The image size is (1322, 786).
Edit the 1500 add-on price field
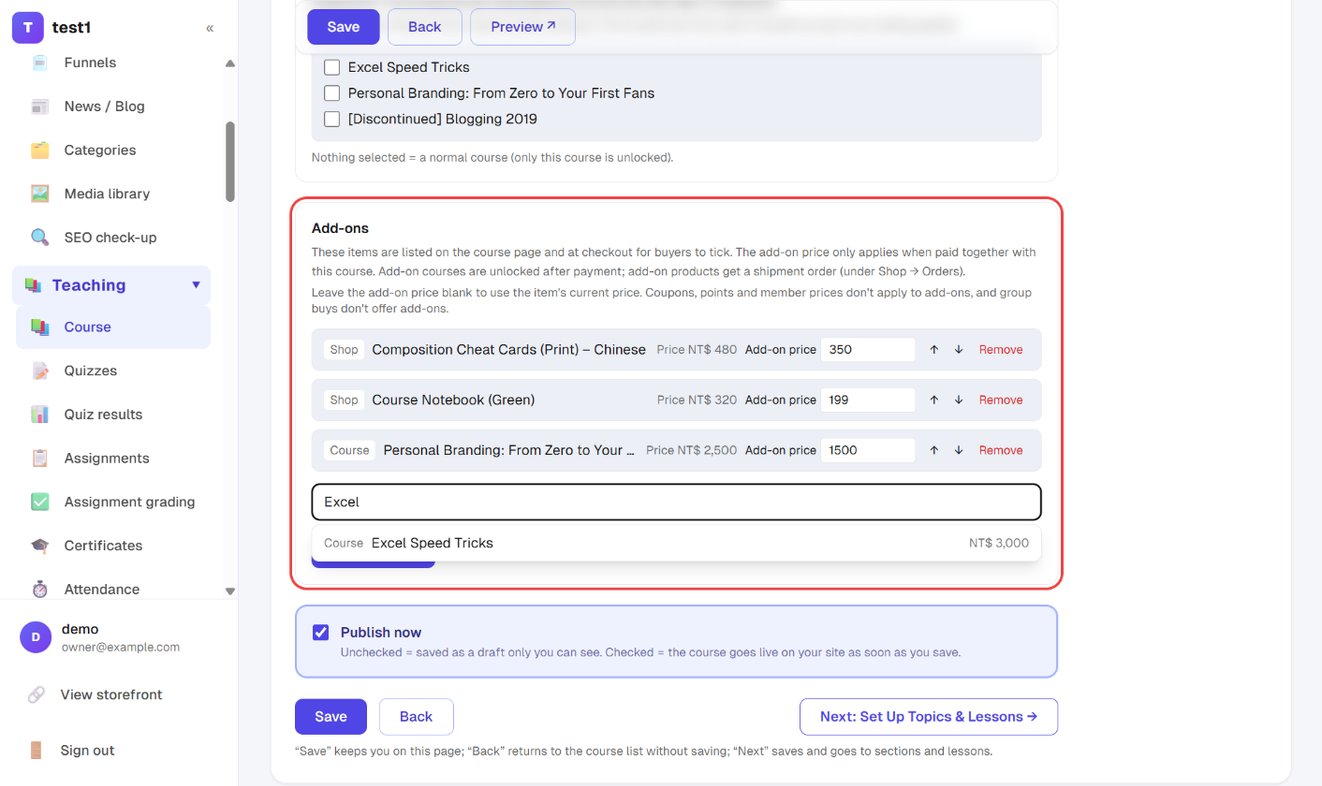868,450
